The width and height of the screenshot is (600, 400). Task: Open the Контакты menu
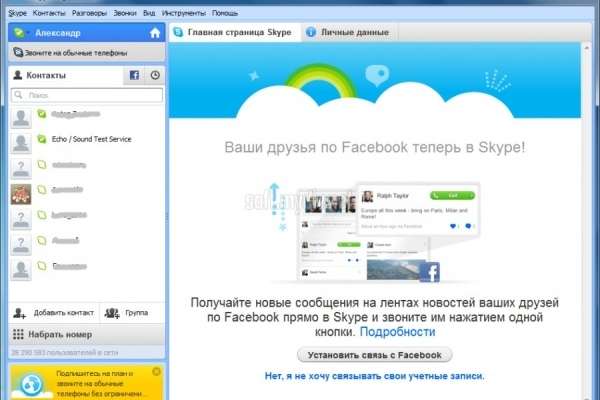click(x=49, y=13)
